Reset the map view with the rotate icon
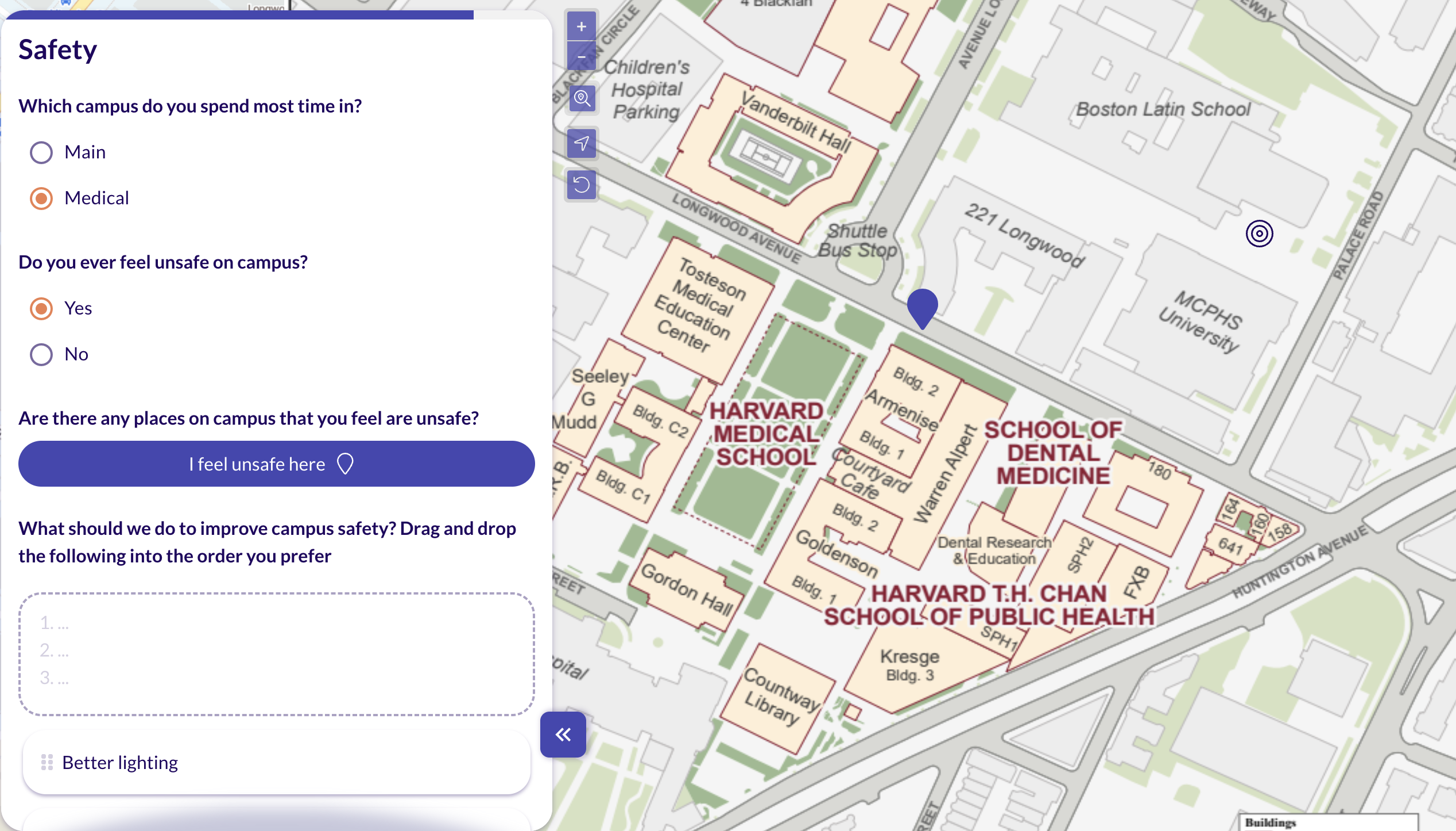1456x831 pixels. pyautogui.click(x=582, y=185)
